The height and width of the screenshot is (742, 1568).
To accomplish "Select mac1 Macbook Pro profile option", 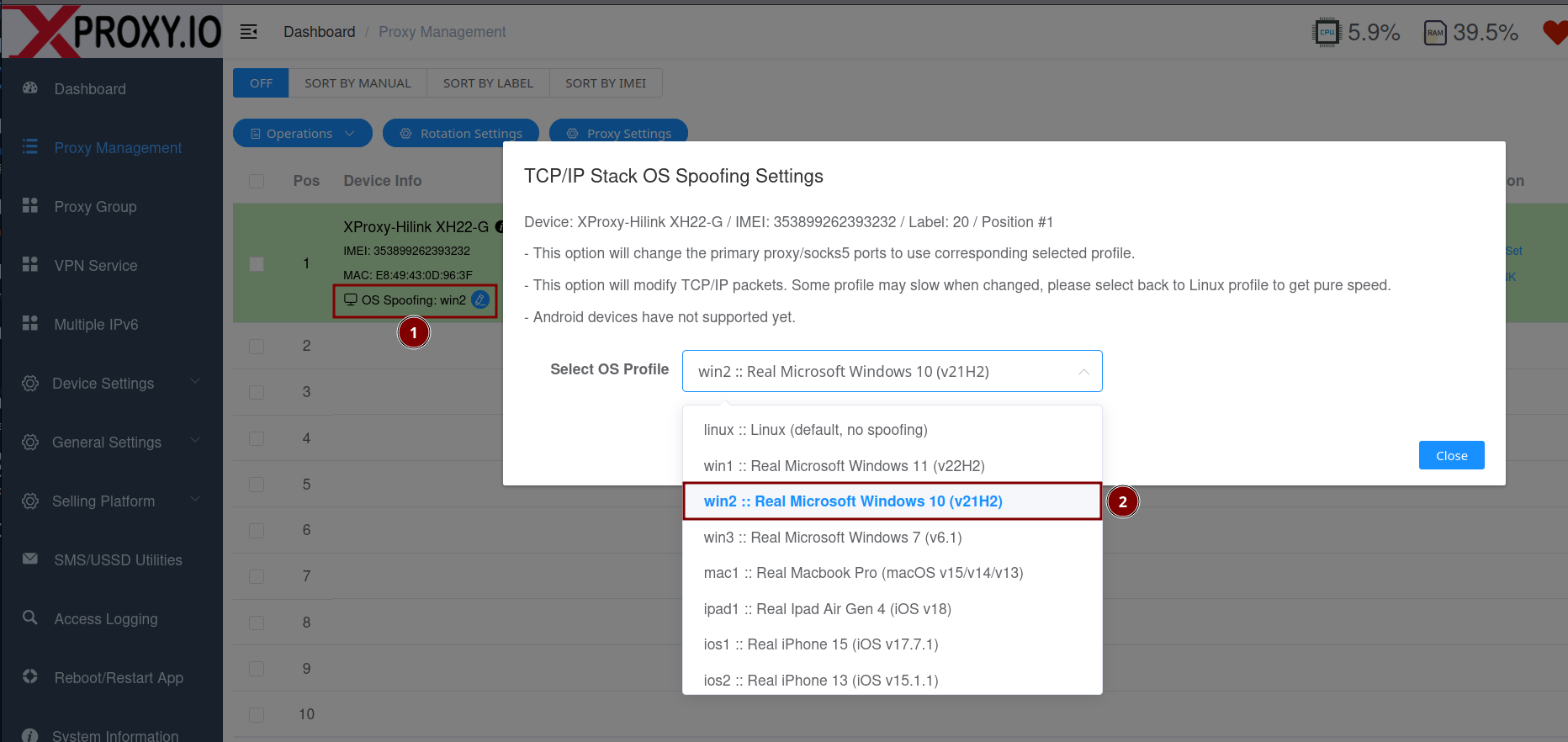I will [892, 573].
